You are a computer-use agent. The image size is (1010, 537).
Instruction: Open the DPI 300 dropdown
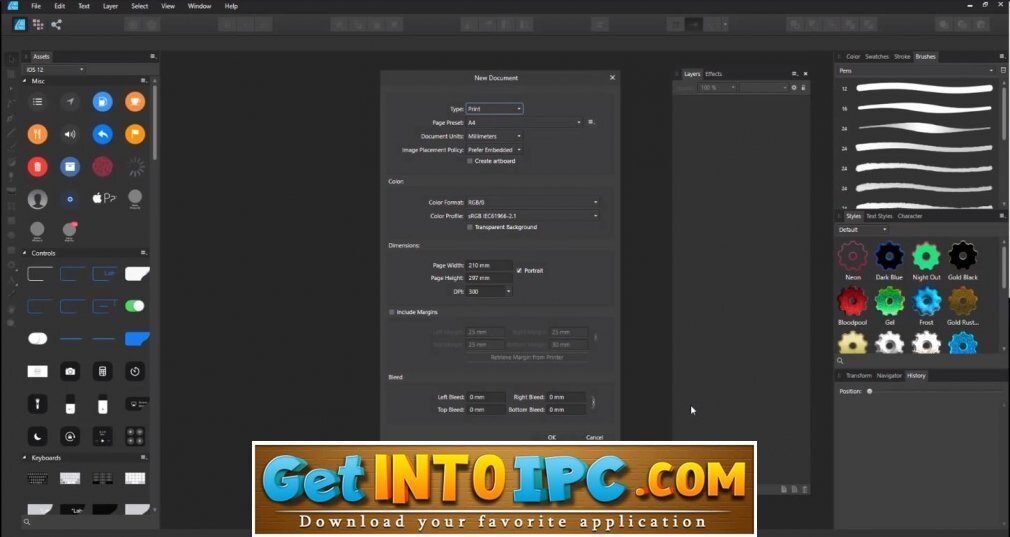tap(490, 292)
